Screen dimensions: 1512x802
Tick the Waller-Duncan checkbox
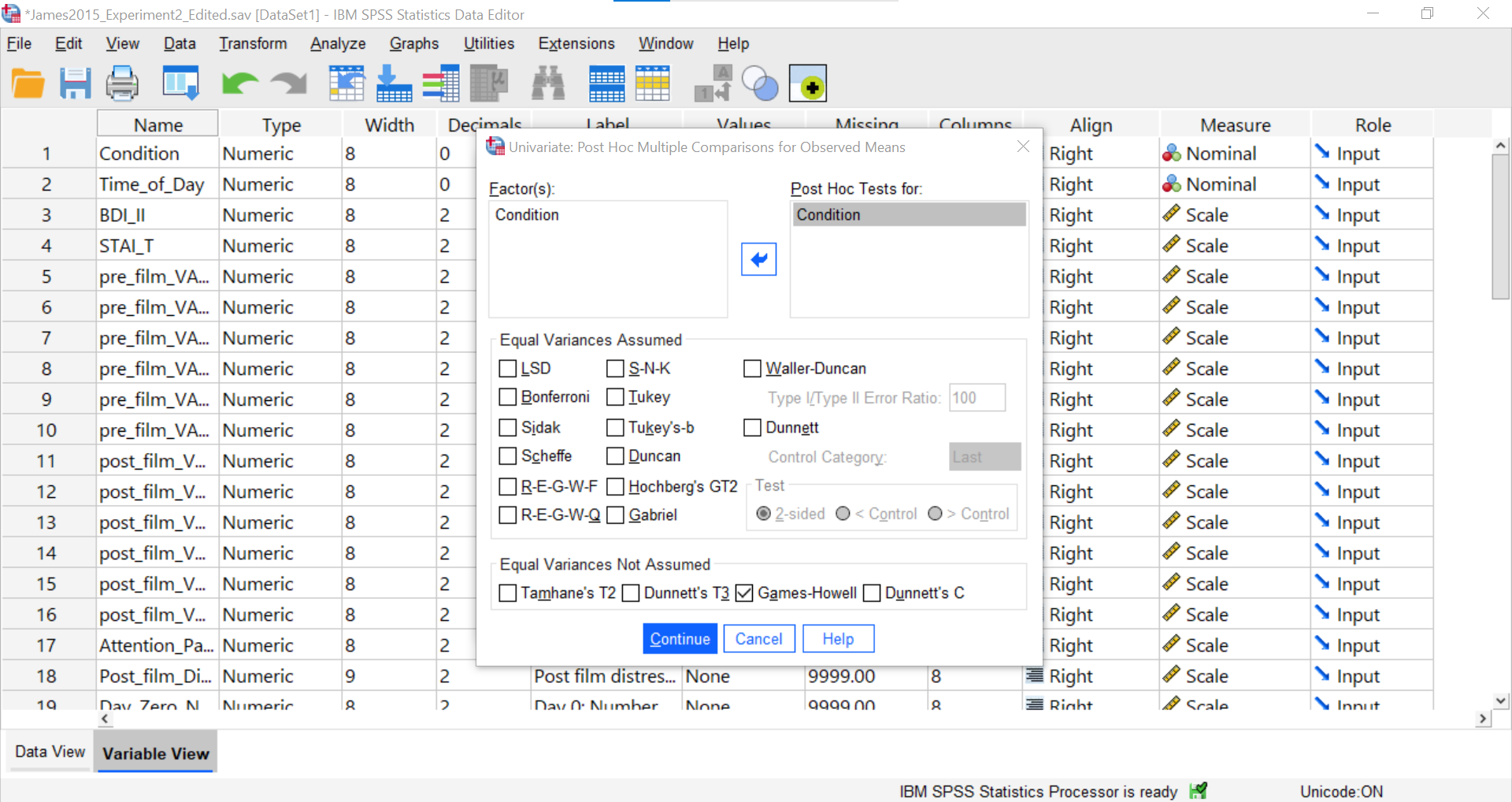753,369
